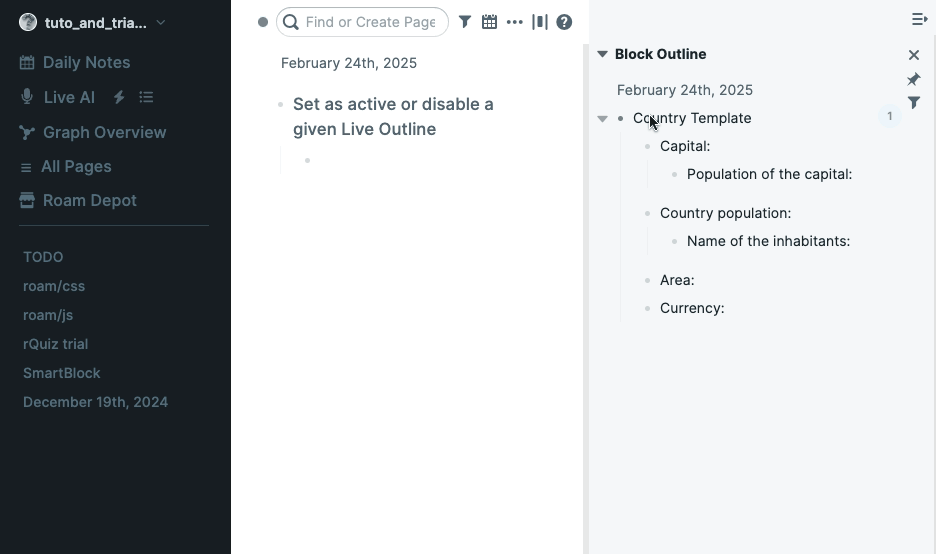Click the Live AI lightning bolt icon
The width and height of the screenshot is (936, 554).
119,97
